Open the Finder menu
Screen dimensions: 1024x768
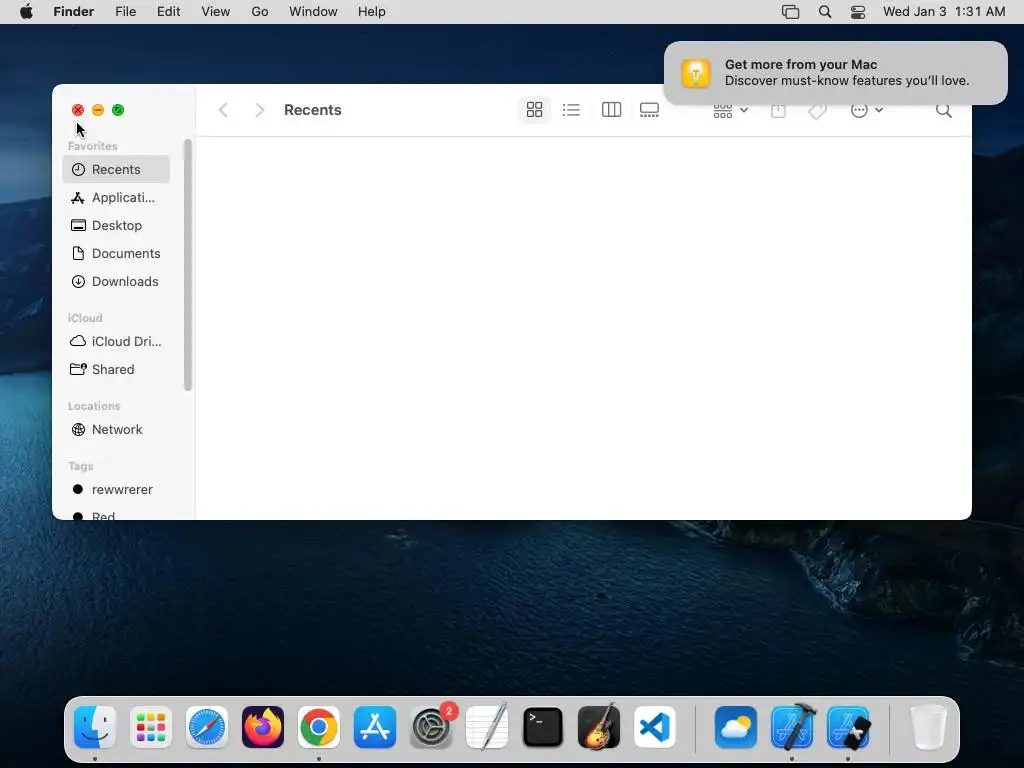click(74, 12)
